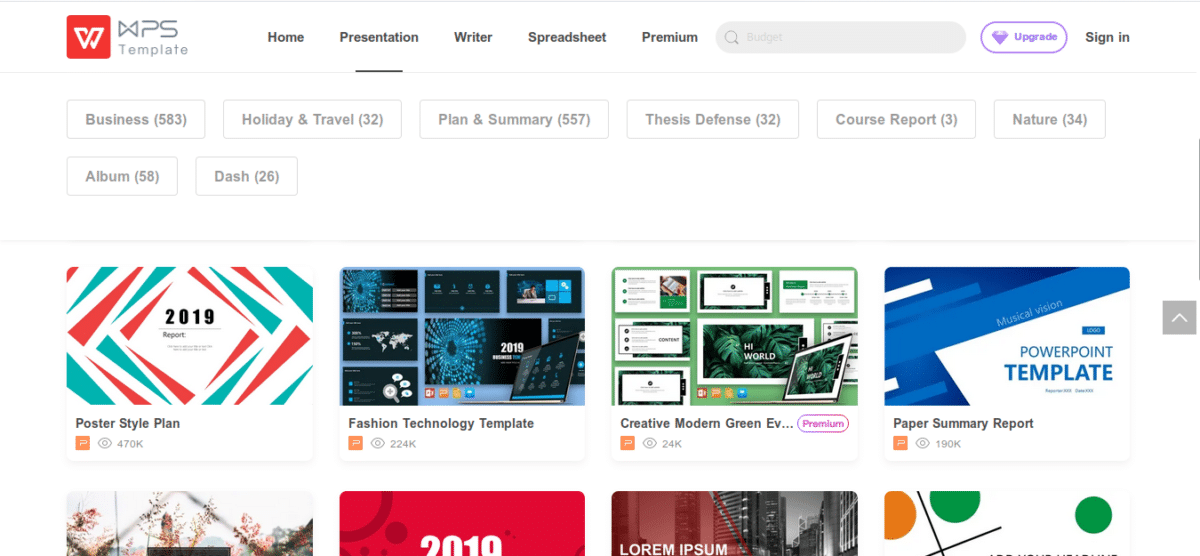Click the search magnifier icon

(732, 38)
